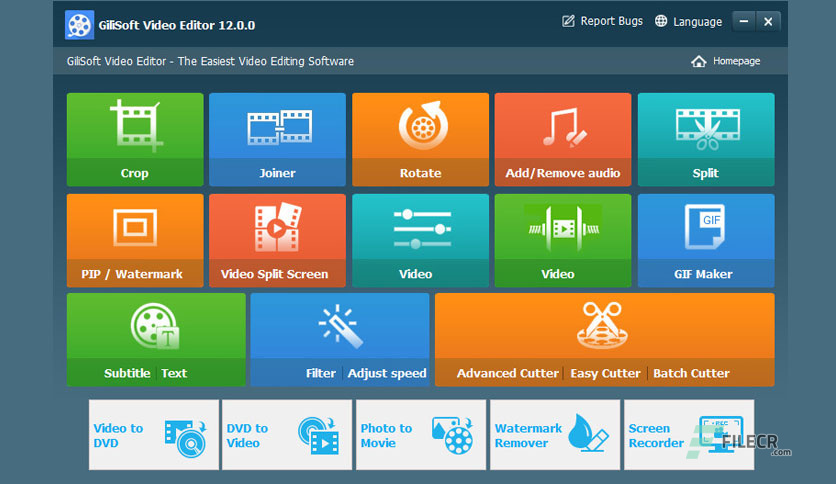Screen dimensions: 836x484
Task: Choose the Split label
Action: pos(705,173)
